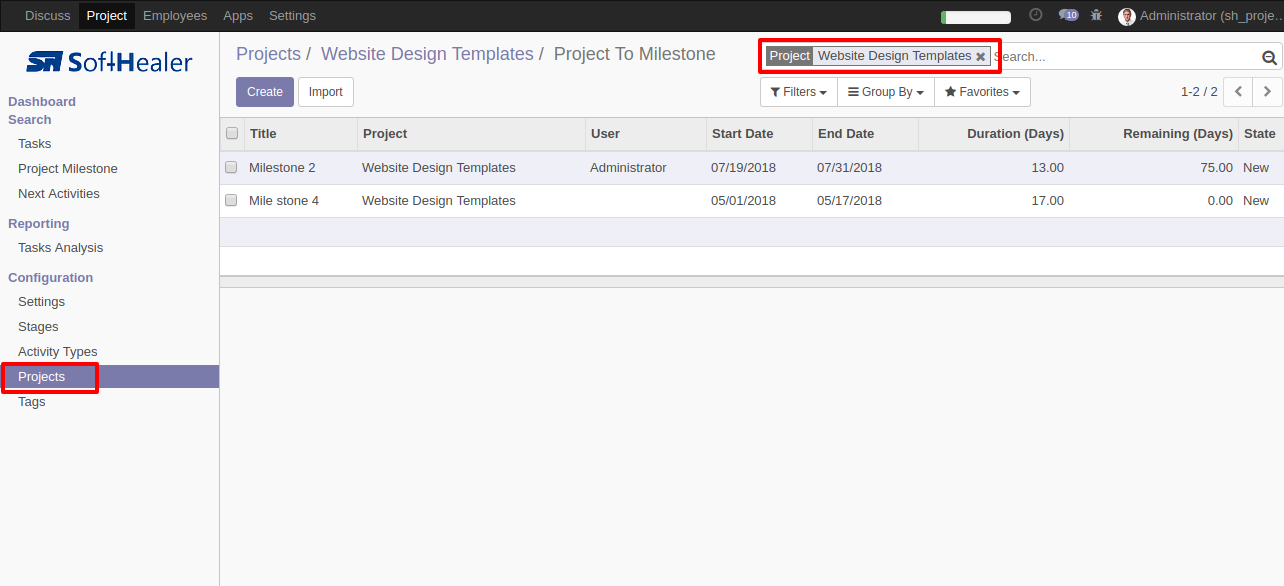Click the debug bug icon
The image size is (1284, 586).
click(1097, 15)
